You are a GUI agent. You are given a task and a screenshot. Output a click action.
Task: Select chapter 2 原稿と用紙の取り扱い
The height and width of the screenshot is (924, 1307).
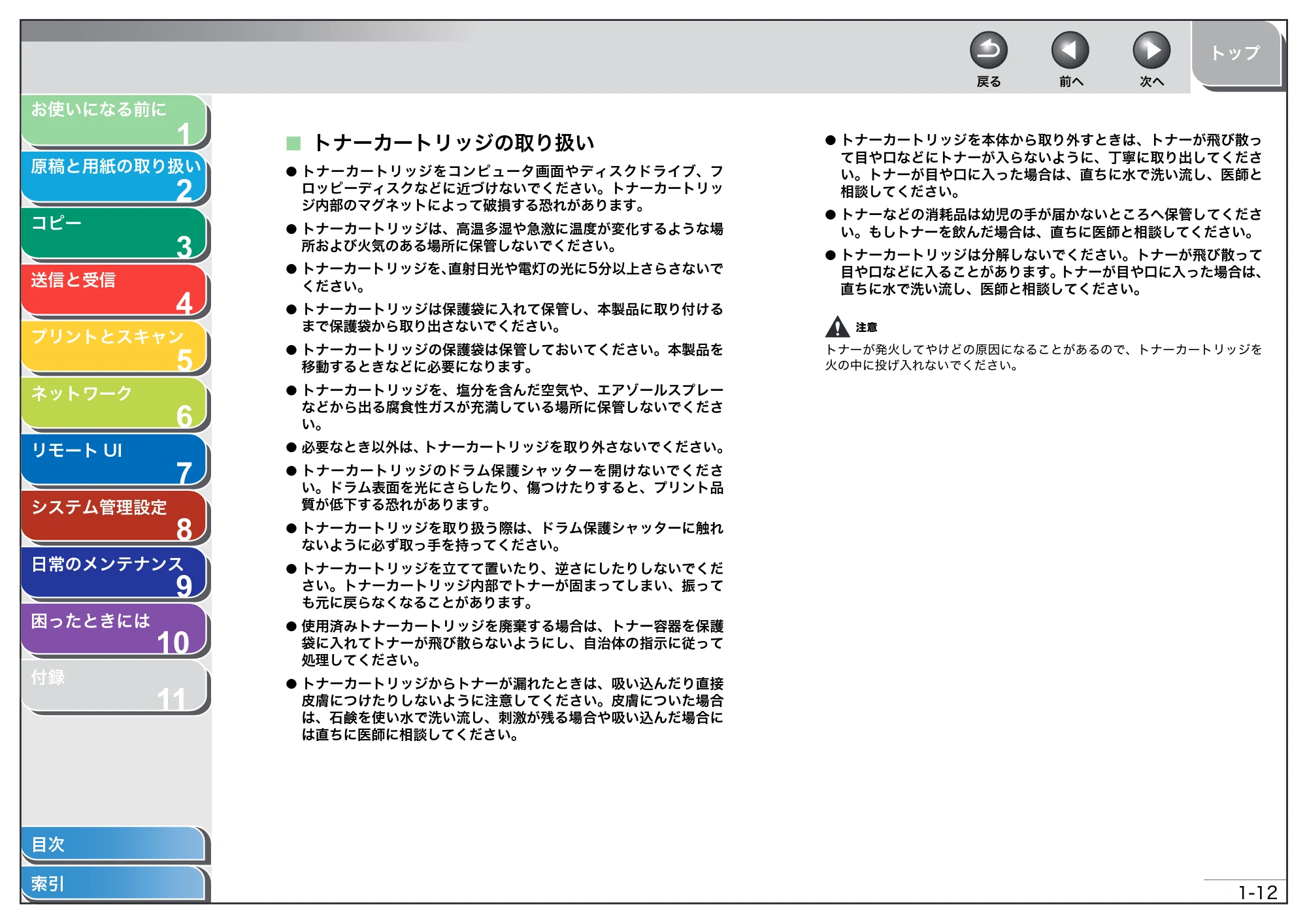(114, 177)
